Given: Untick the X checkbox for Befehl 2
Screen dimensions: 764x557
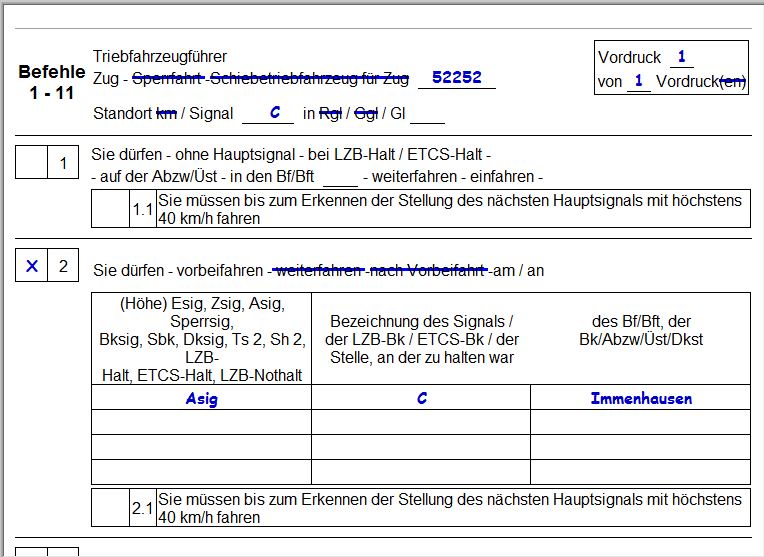Looking at the screenshot, I should pos(31,266).
